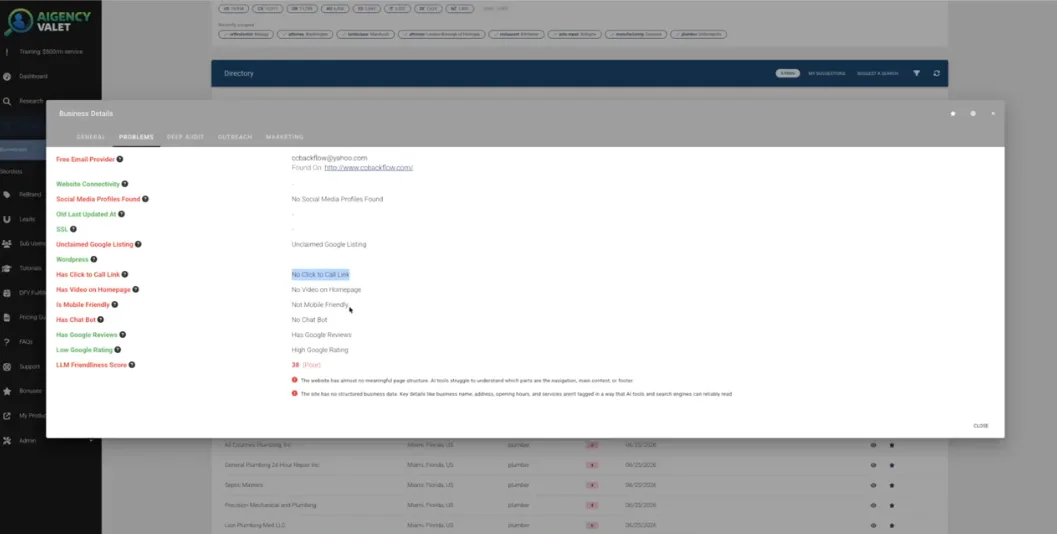Select the Problems tab

click(x=136, y=137)
